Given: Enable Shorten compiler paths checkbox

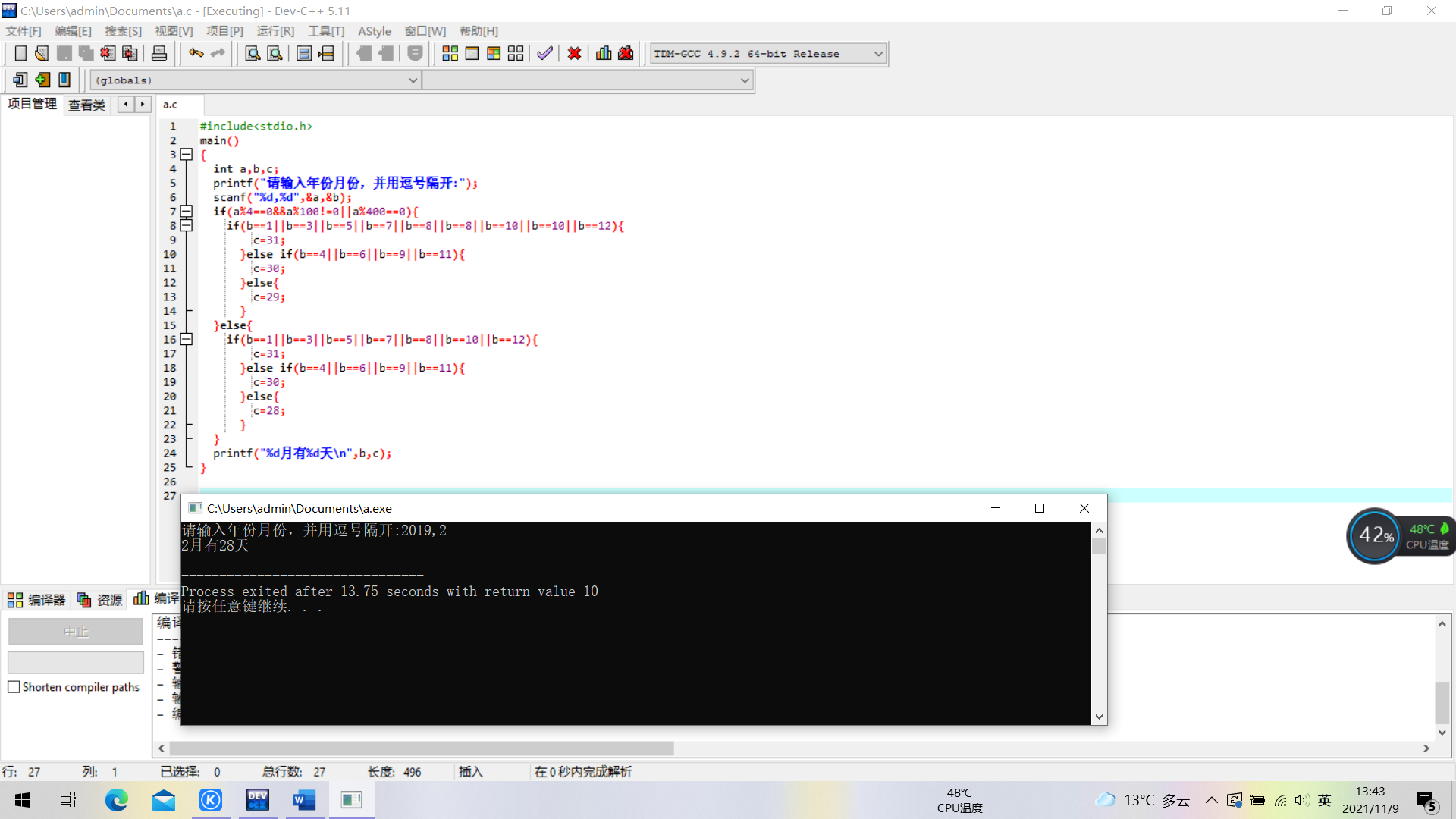Looking at the screenshot, I should point(14,687).
